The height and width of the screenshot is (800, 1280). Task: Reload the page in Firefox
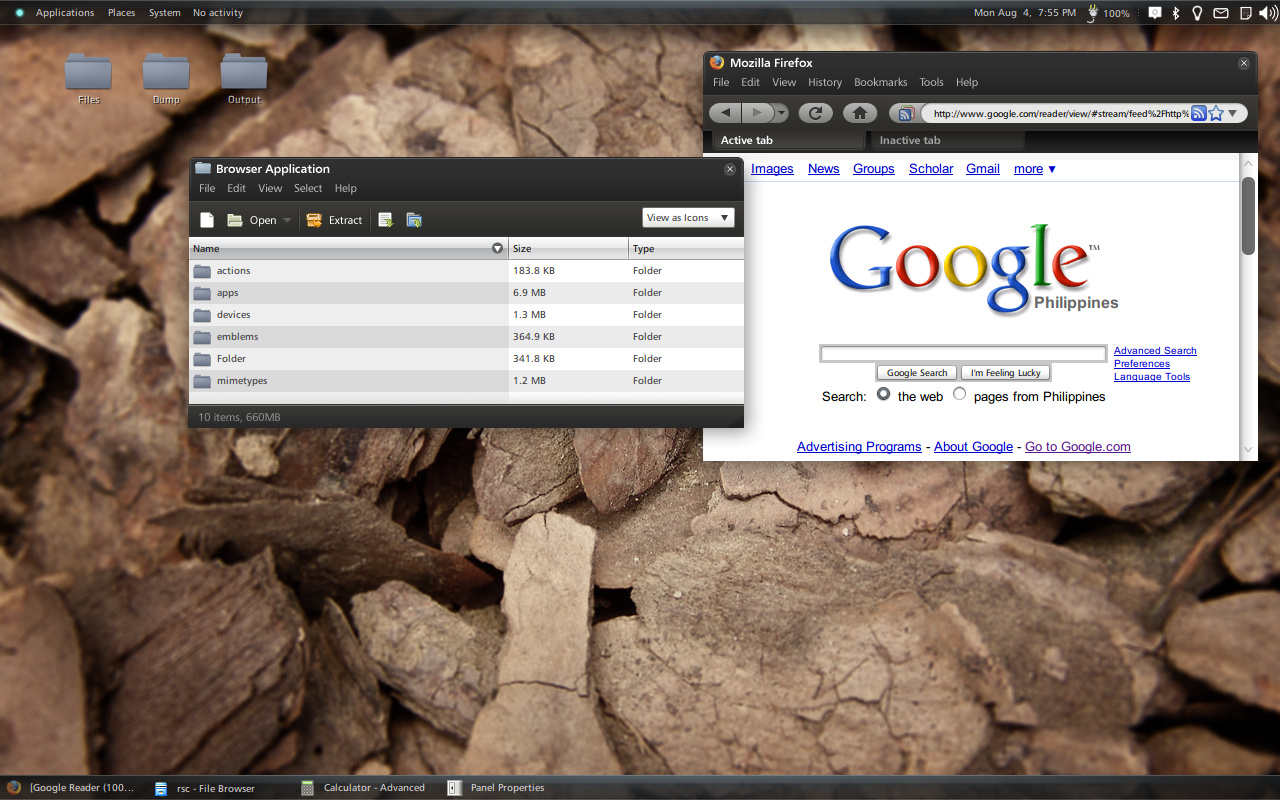pos(815,113)
